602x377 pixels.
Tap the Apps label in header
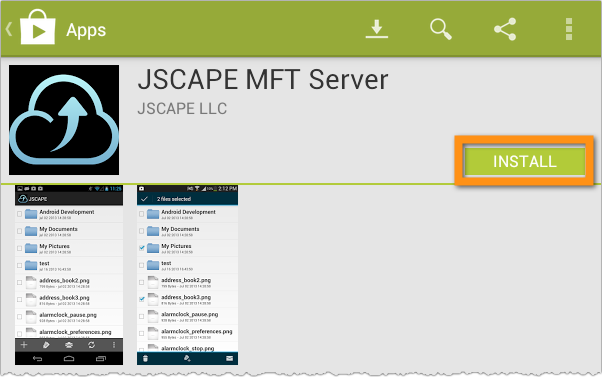coord(86,30)
